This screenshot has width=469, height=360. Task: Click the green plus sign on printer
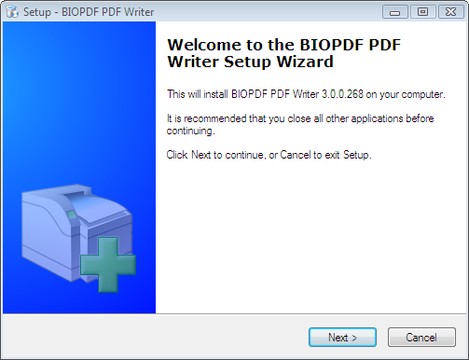coord(108,265)
